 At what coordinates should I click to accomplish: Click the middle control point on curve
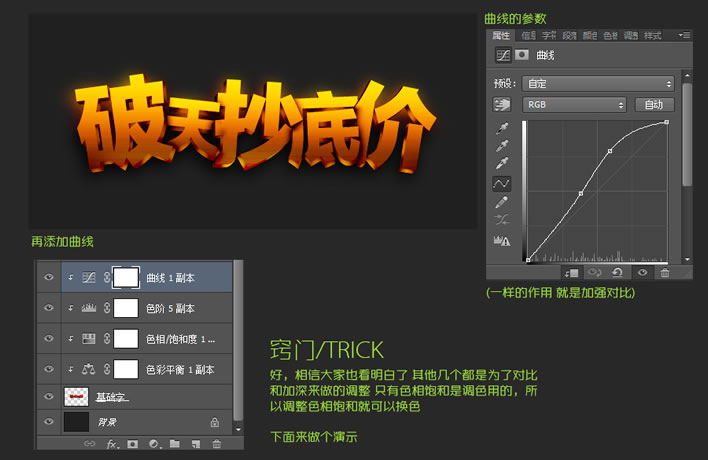click(581, 193)
